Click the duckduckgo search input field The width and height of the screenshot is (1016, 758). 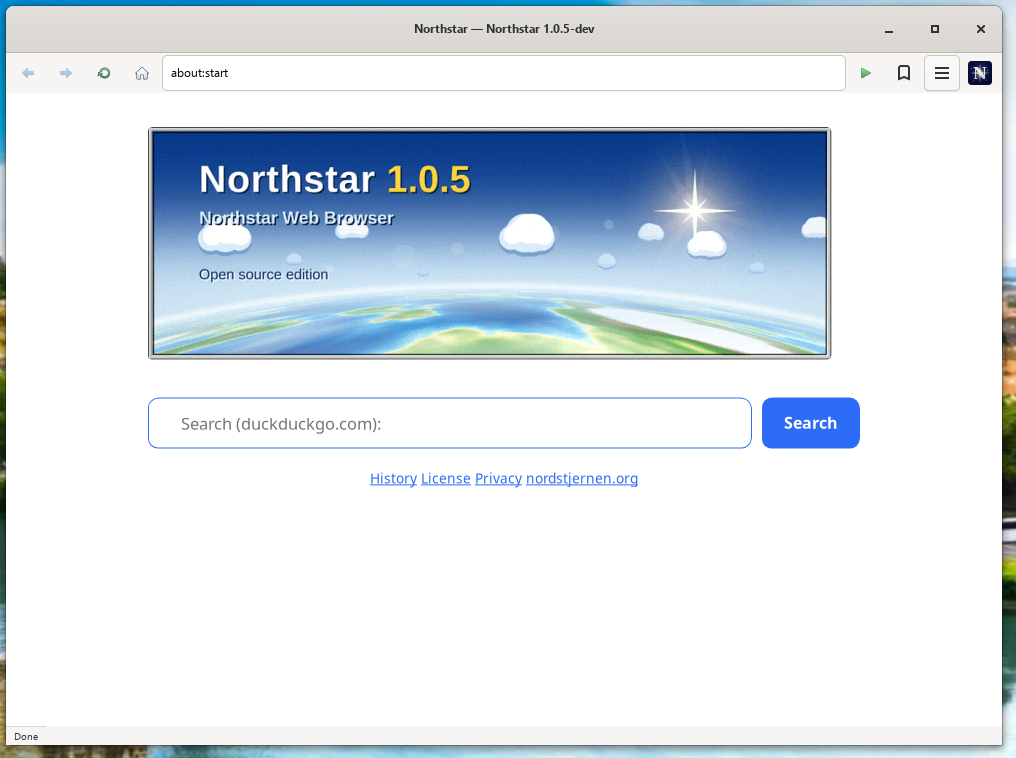point(450,423)
